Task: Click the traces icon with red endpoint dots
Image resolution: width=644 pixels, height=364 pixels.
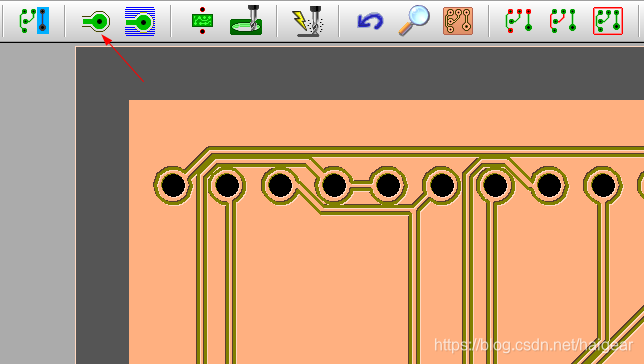Action: (519, 21)
